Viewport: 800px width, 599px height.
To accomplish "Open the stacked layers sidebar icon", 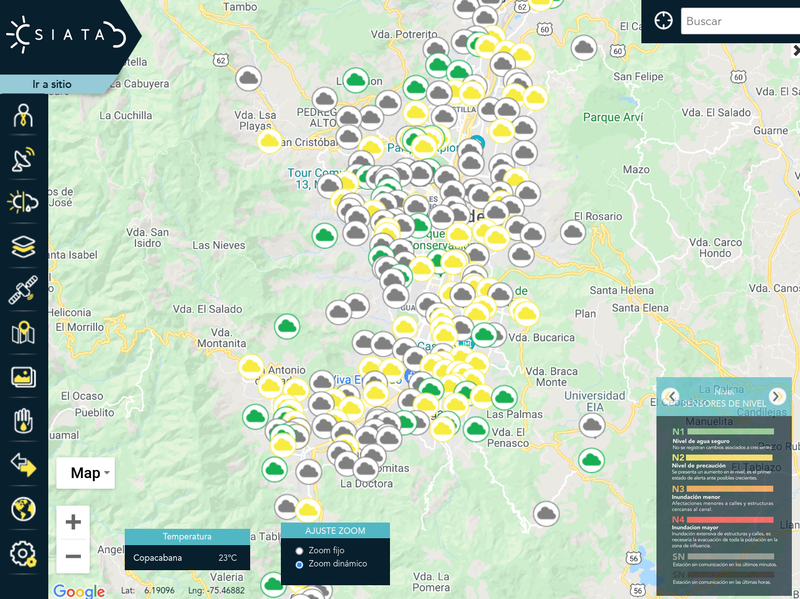I will (x=23, y=246).
